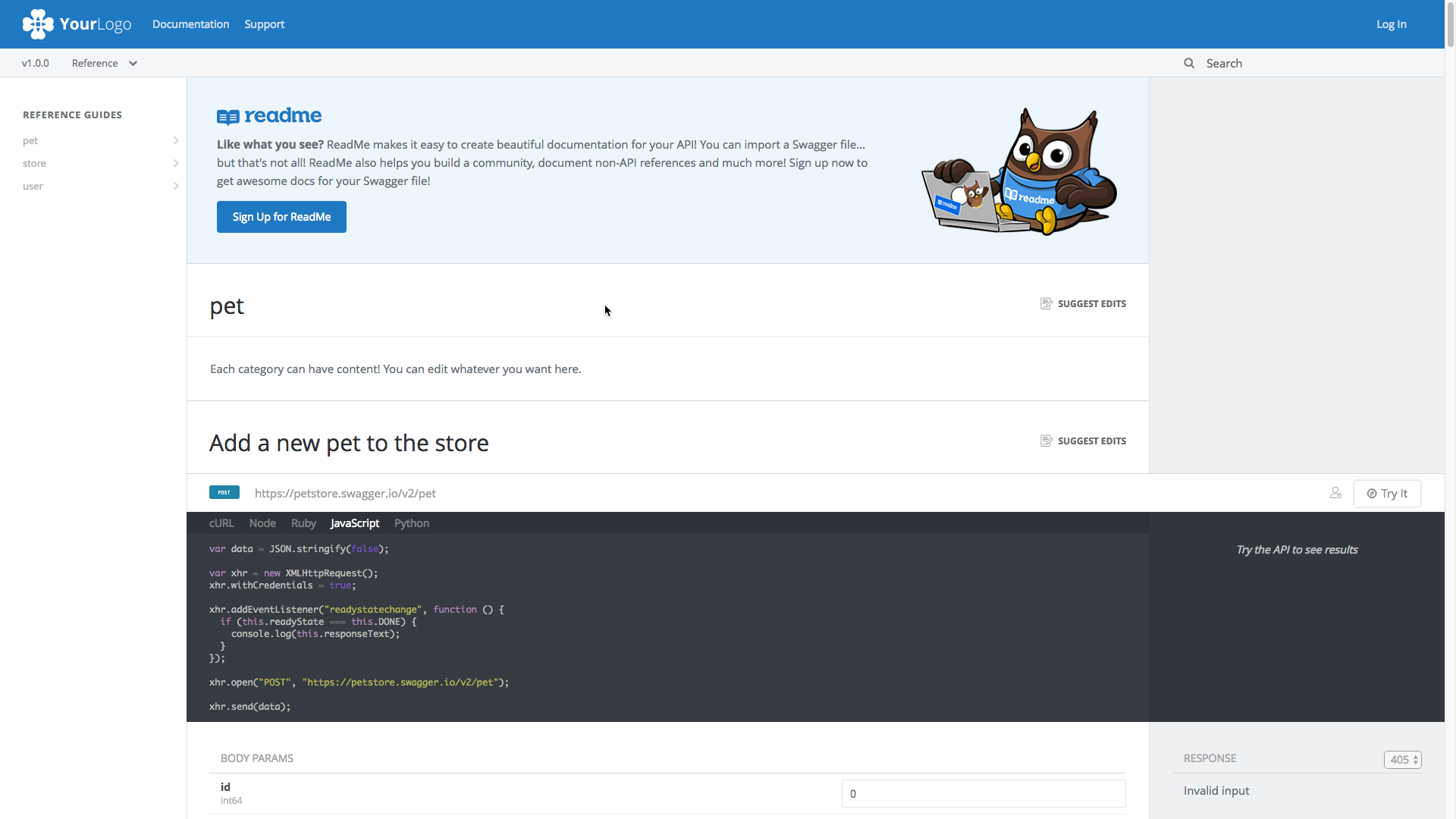The image size is (1456, 819).
Task: Click the POST method badge
Action: click(x=224, y=493)
